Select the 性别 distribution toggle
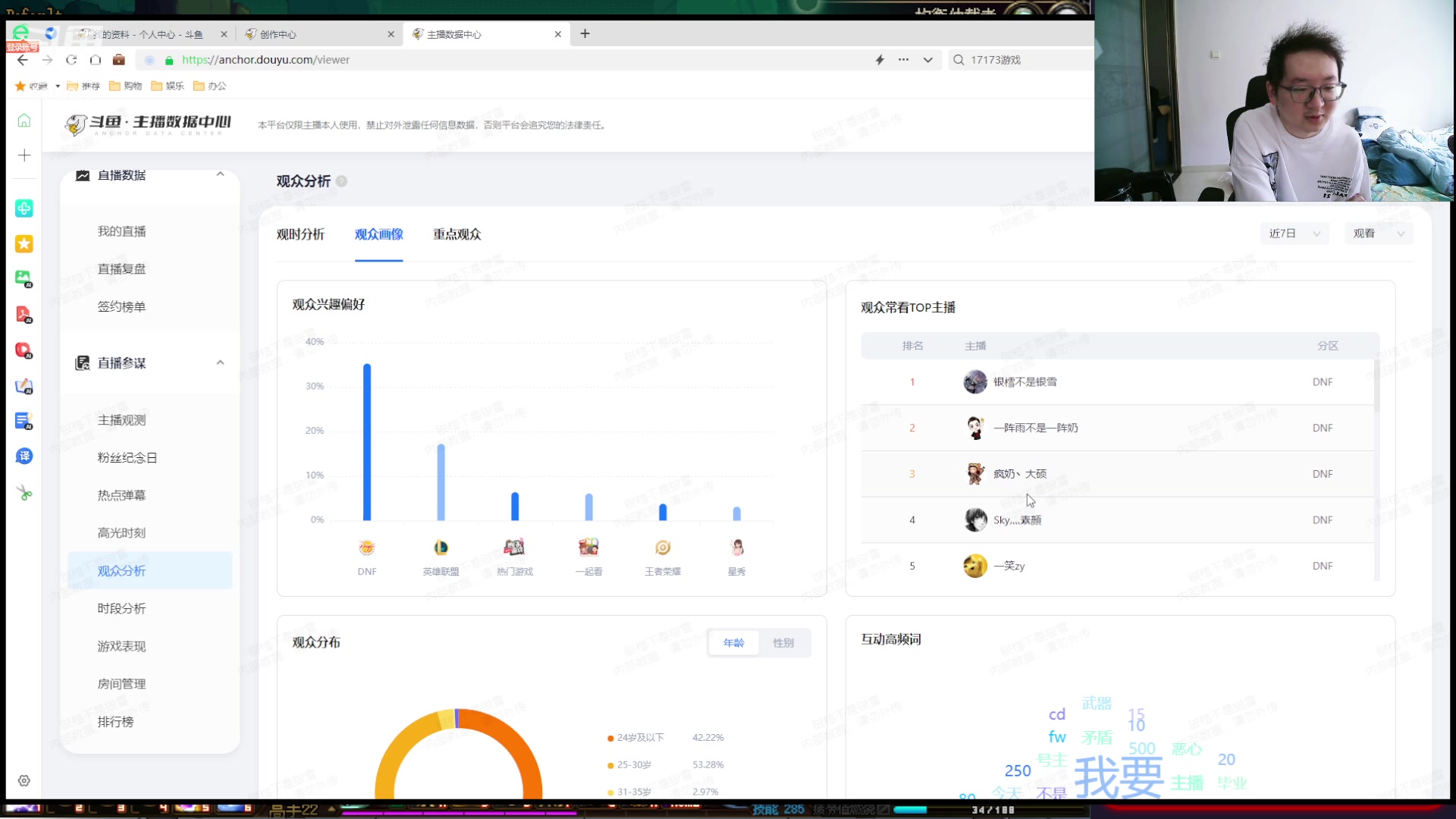 coord(783,642)
